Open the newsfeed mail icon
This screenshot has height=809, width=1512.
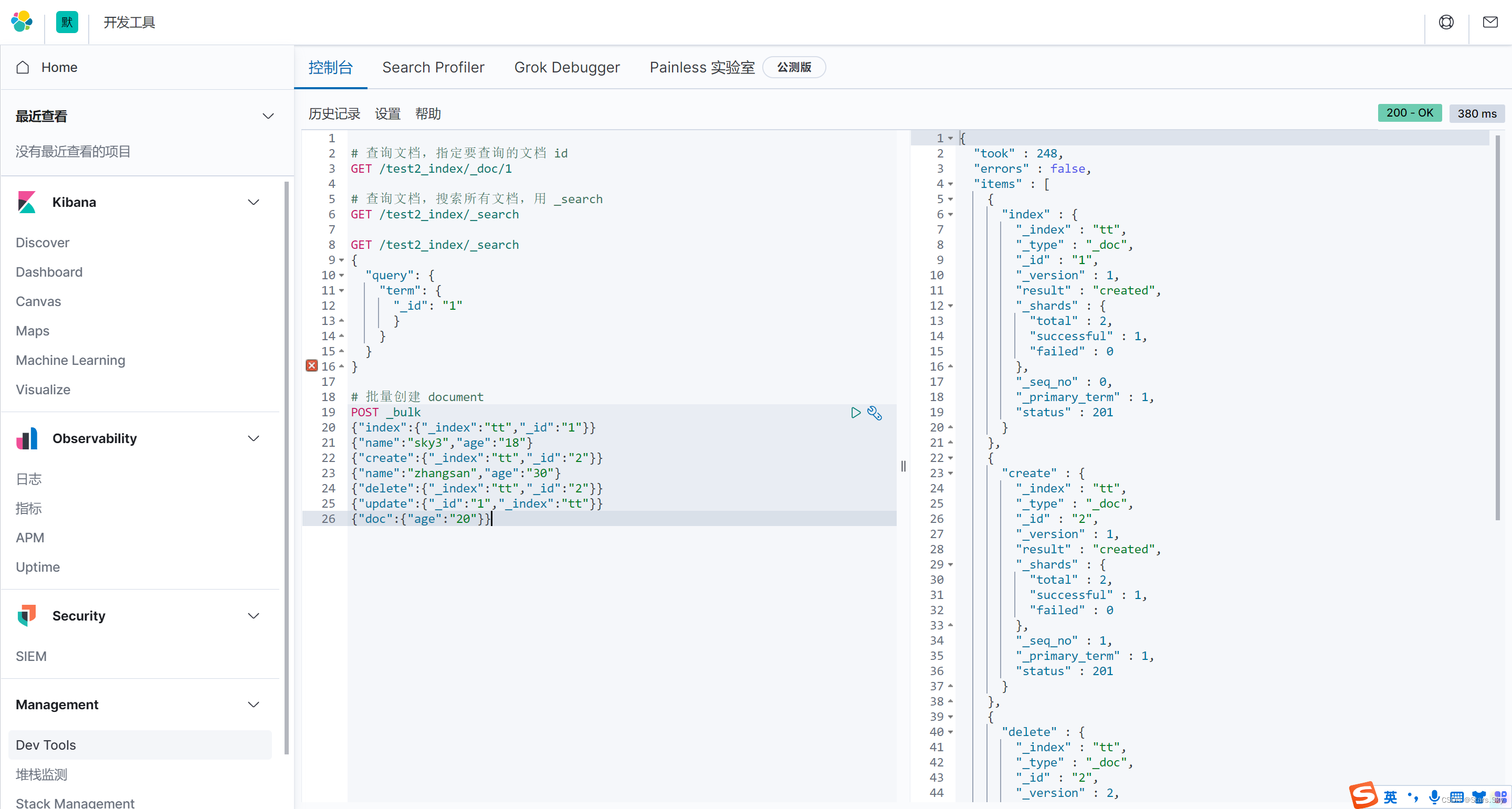pos(1490,22)
